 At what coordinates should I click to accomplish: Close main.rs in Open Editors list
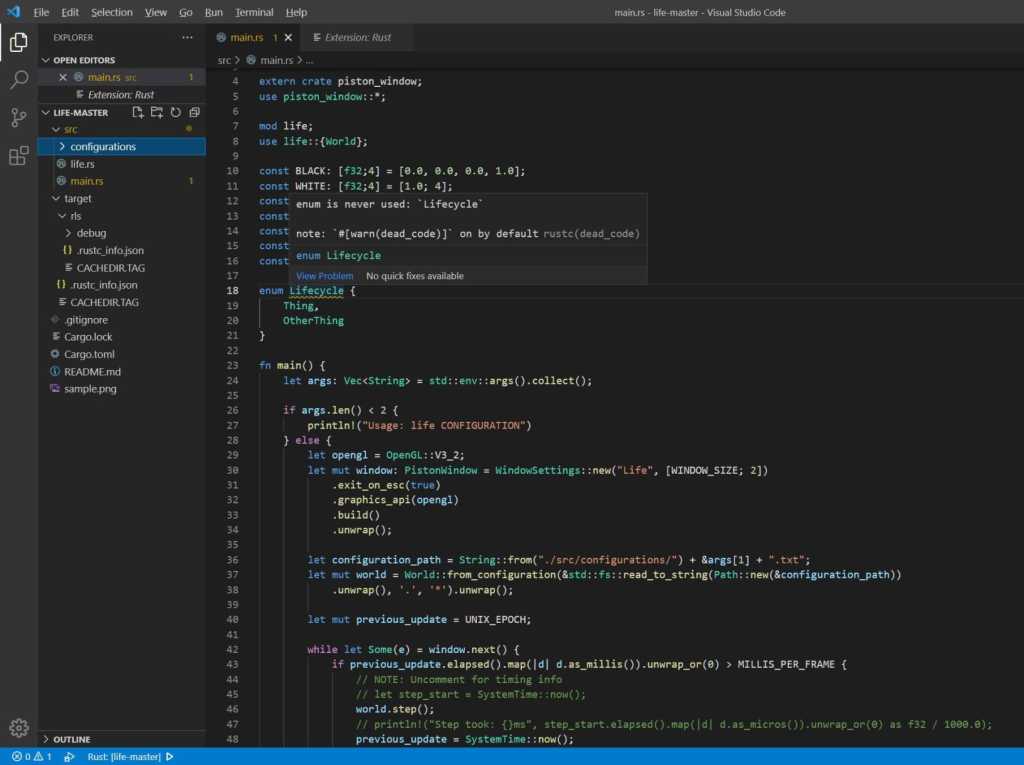[x=63, y=77]
